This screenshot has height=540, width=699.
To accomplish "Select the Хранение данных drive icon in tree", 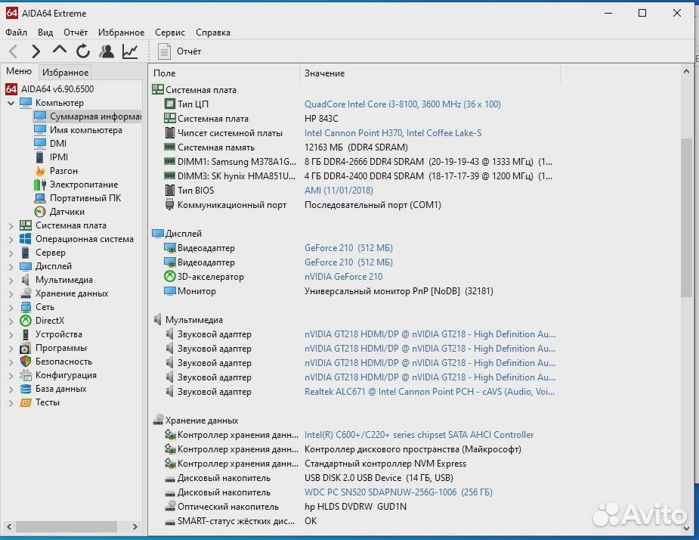I will (25, 293).
